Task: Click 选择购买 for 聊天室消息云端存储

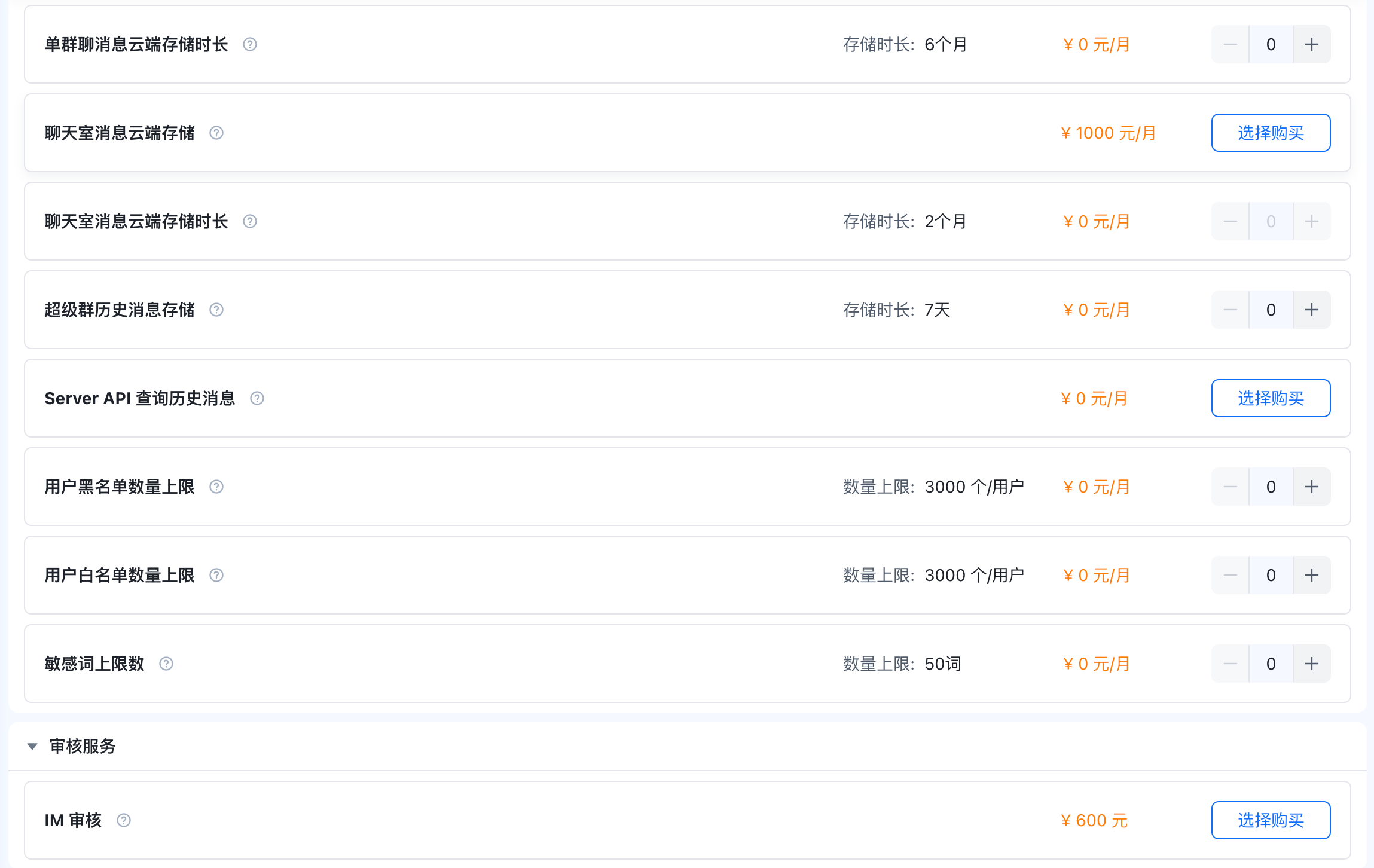Action: pos(1271,133)
